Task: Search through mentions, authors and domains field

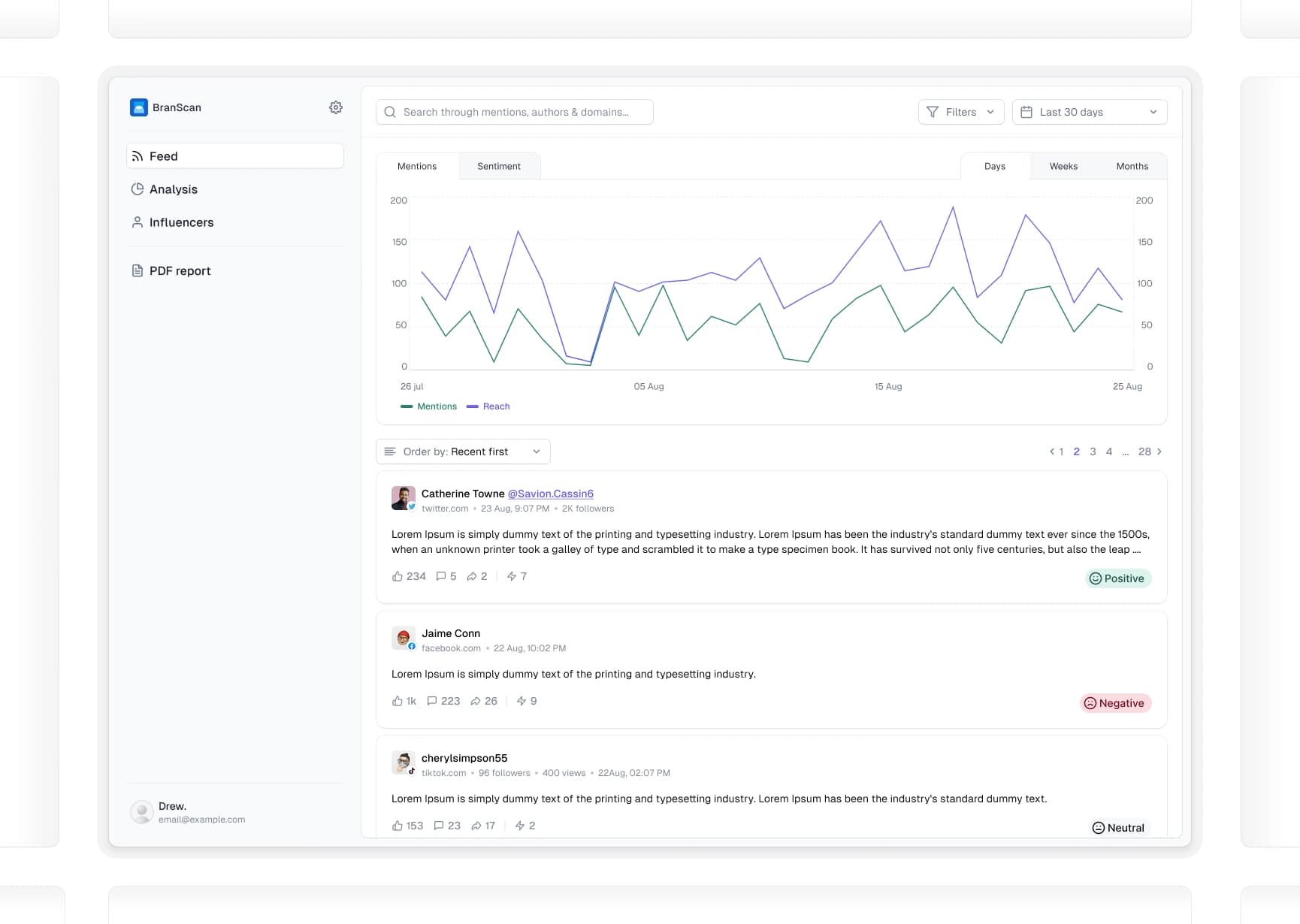Action: click(x=515, y=112)
